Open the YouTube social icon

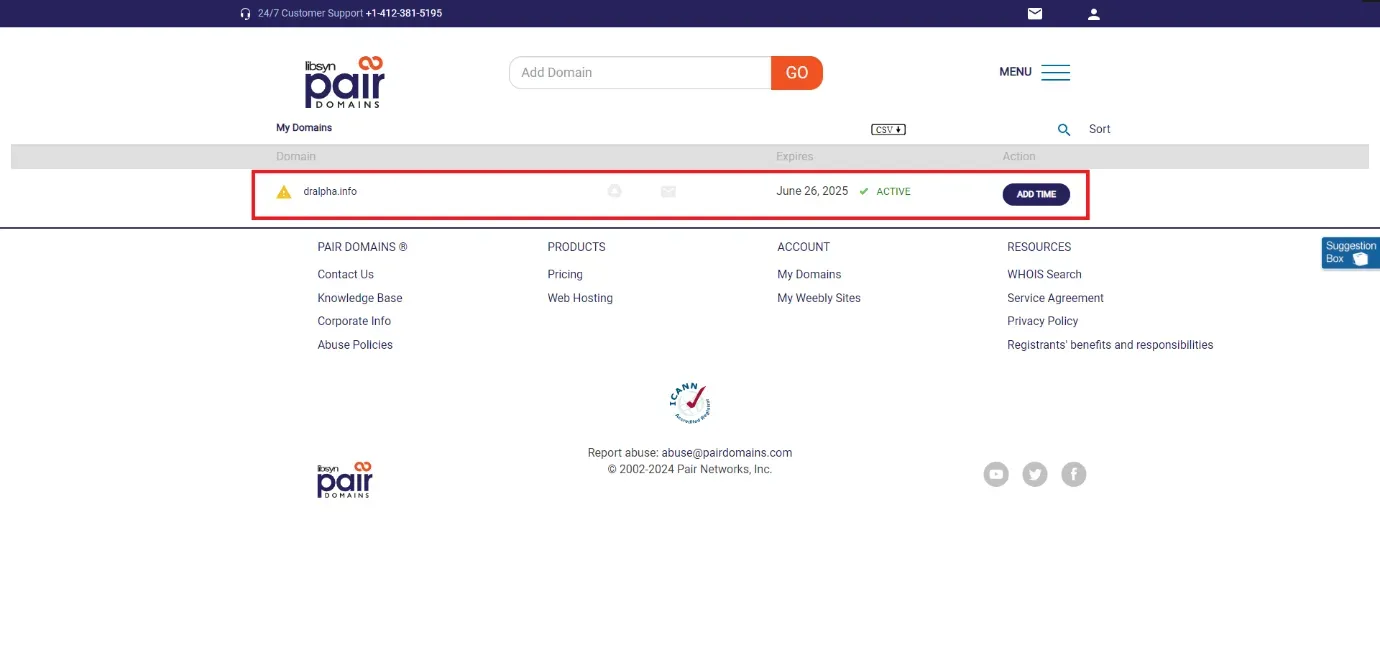click(x=996, y=474)
